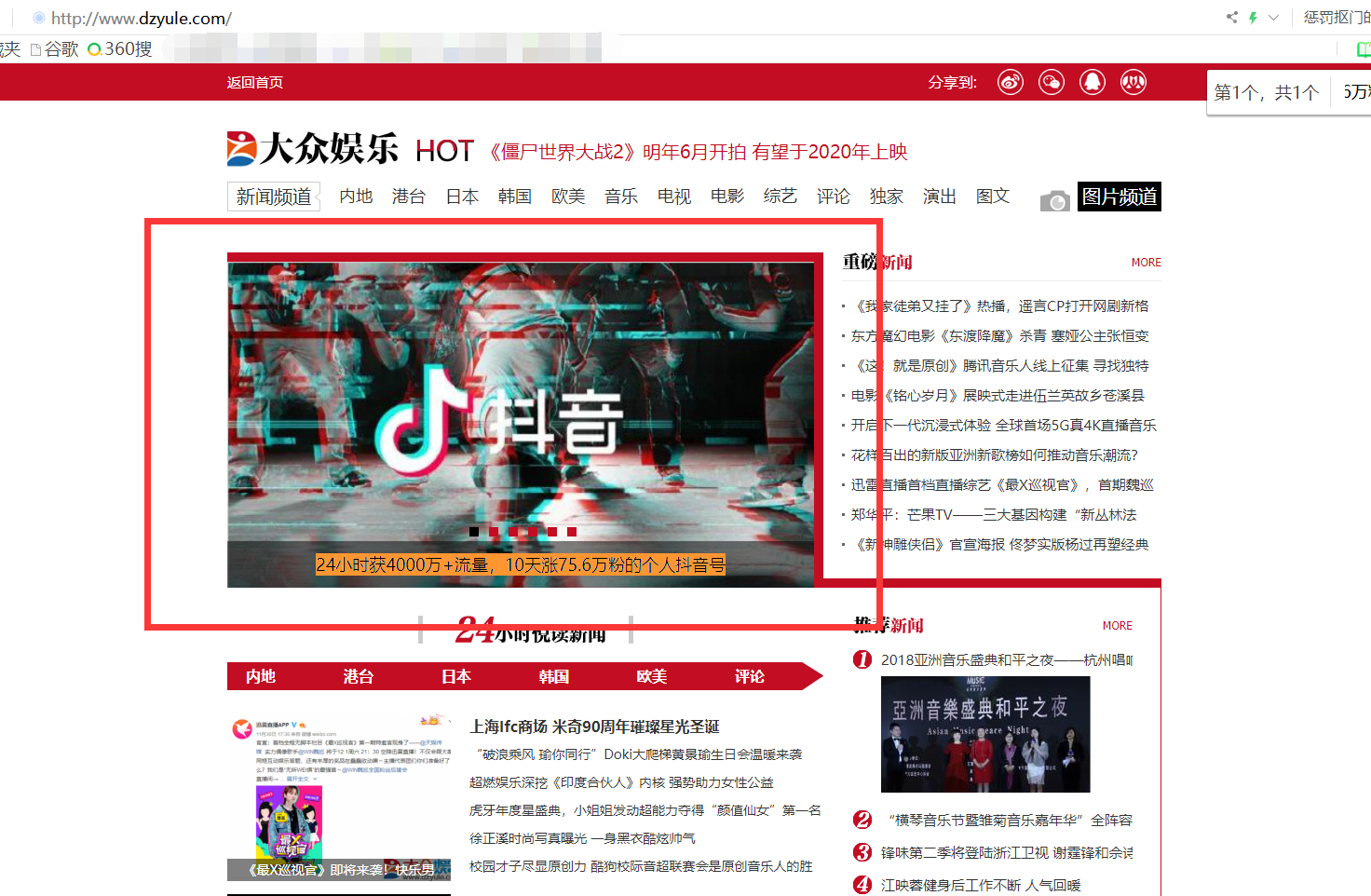
Task: Switch to 内地 tab in the red 24小时 bar
Action: tap(261, 677)
